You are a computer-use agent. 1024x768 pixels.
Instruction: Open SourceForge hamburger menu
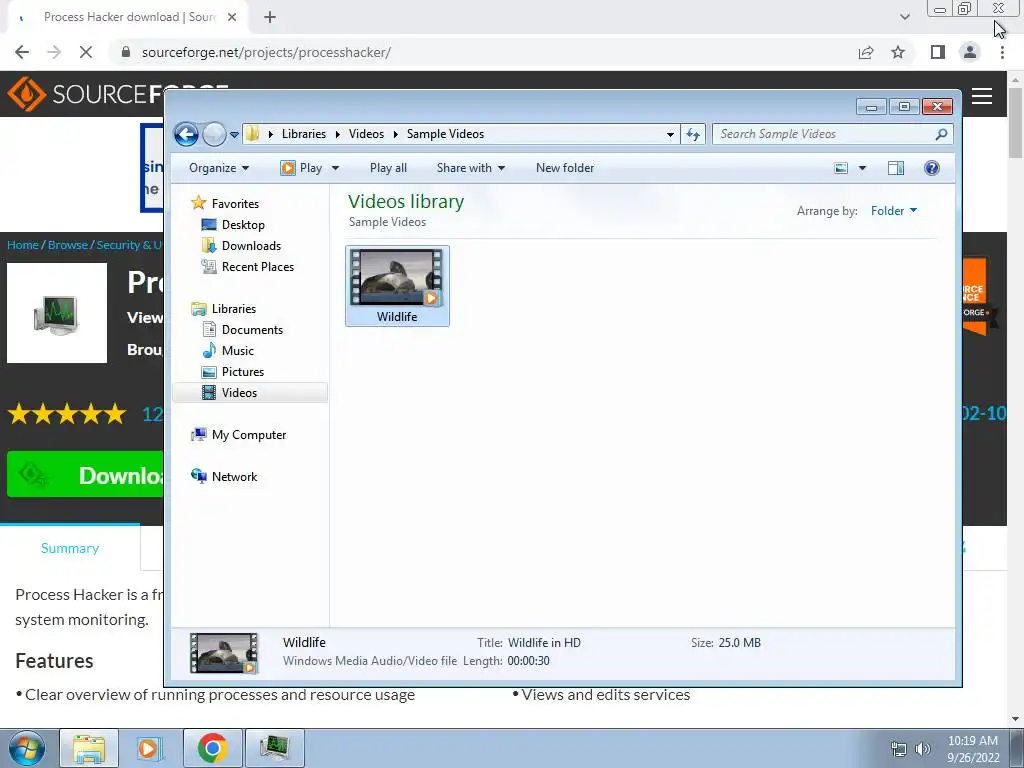[x=982, y=96]
